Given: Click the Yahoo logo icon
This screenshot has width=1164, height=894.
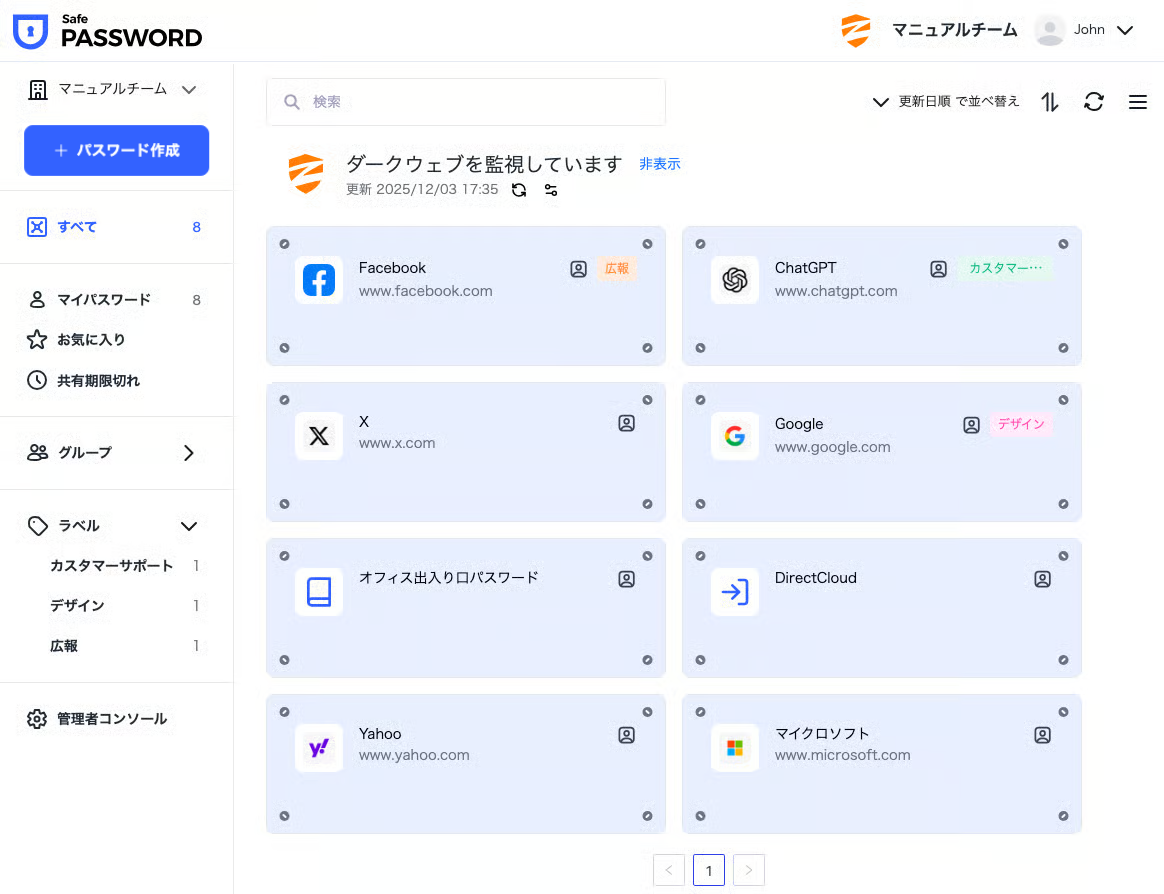Looking at the screenshot, I should tap(319, 748).
